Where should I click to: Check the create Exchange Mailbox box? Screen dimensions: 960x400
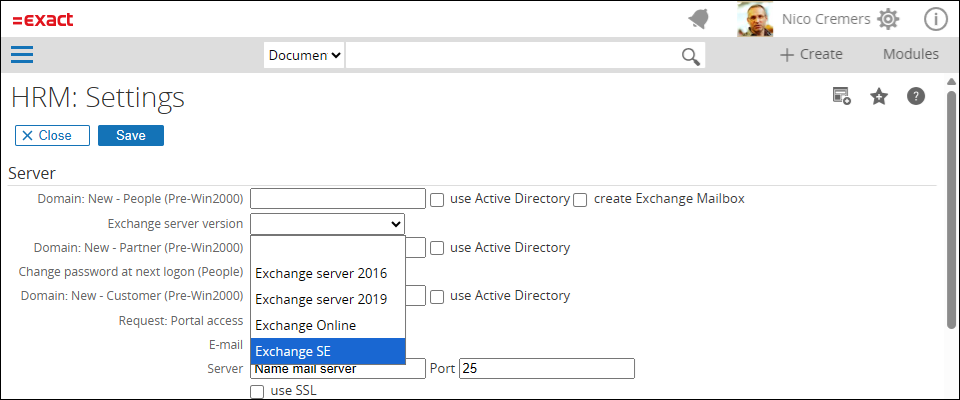(x=580, y=199)
